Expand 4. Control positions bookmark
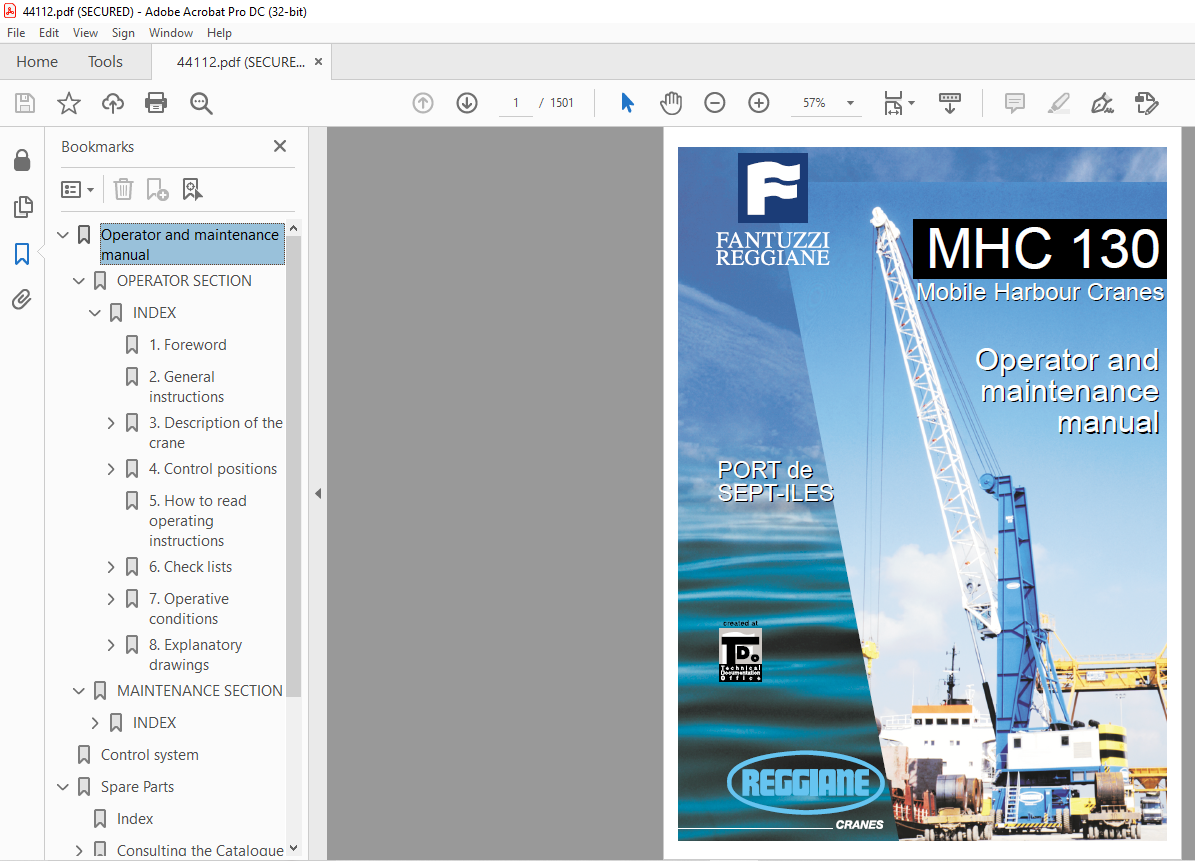 click(111, 469)
